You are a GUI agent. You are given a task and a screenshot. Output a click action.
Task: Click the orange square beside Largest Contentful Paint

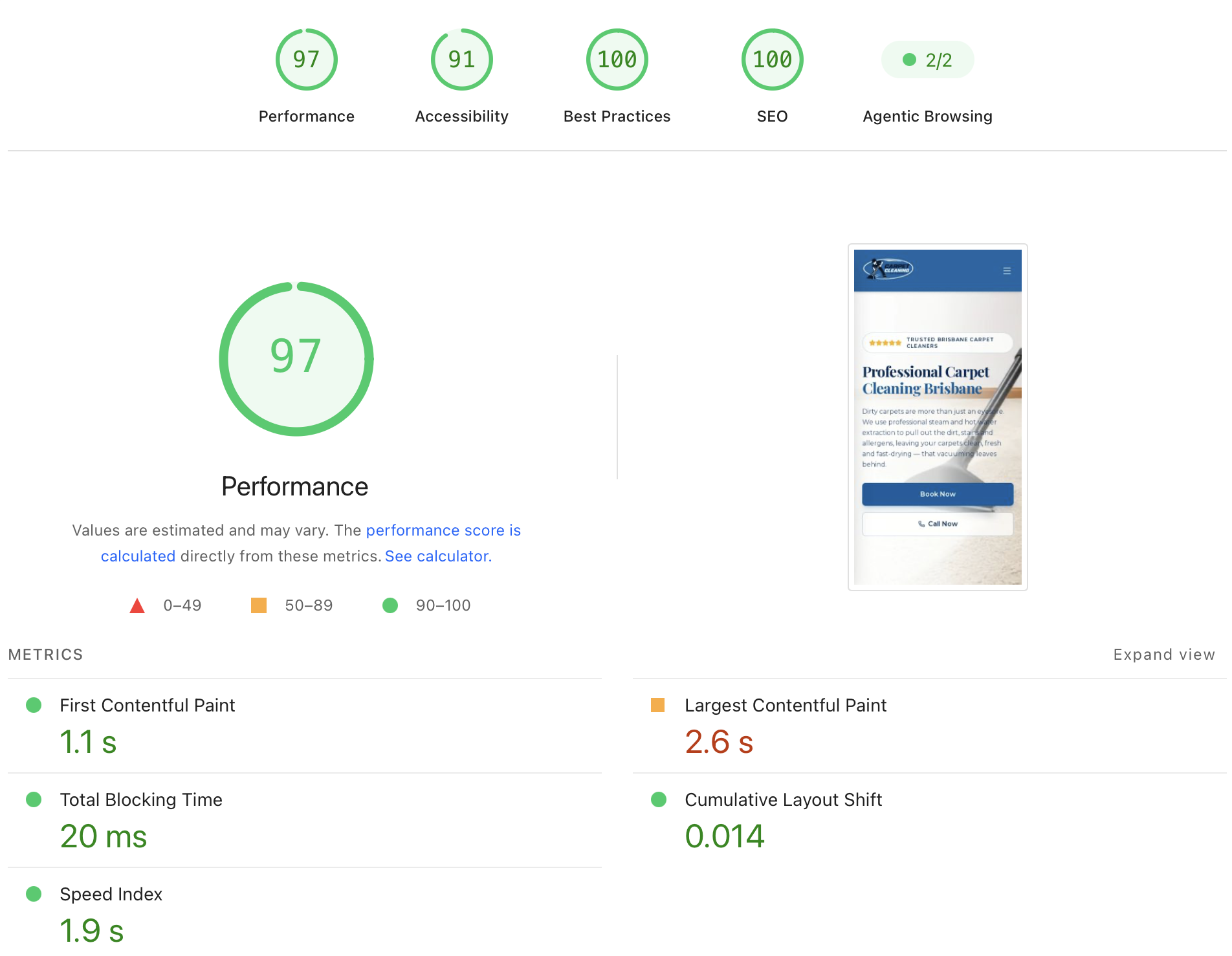(x=658, y=705)
